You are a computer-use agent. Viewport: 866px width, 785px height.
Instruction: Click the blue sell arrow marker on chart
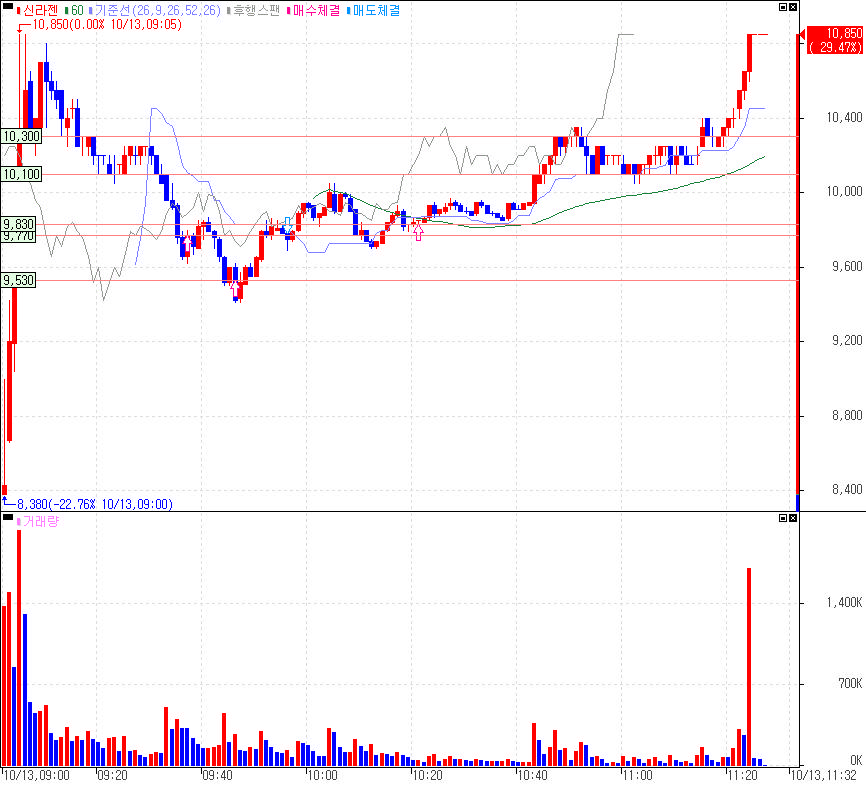click(288, 225)
